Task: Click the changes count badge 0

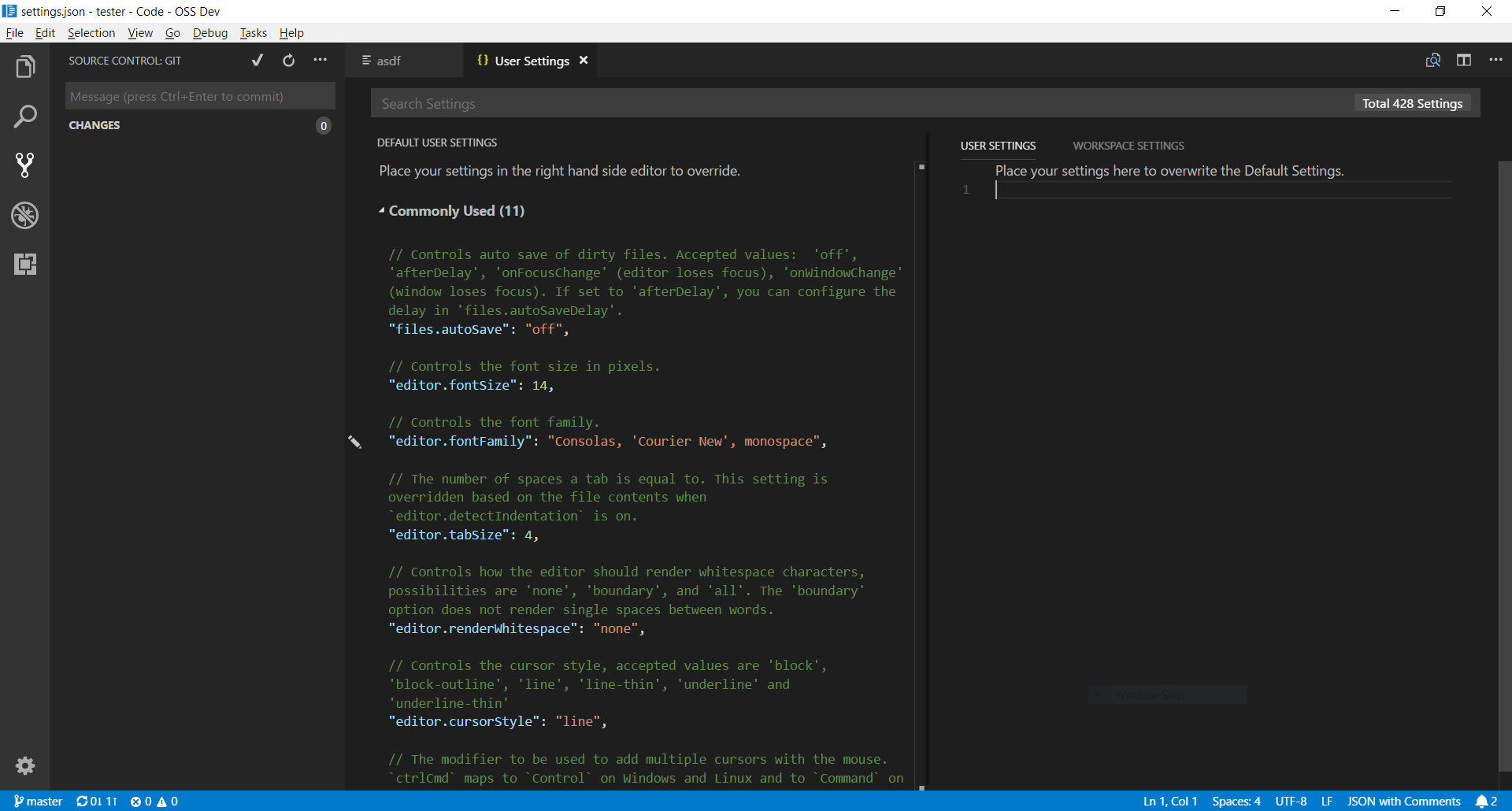Action: [x=324, y=126]
